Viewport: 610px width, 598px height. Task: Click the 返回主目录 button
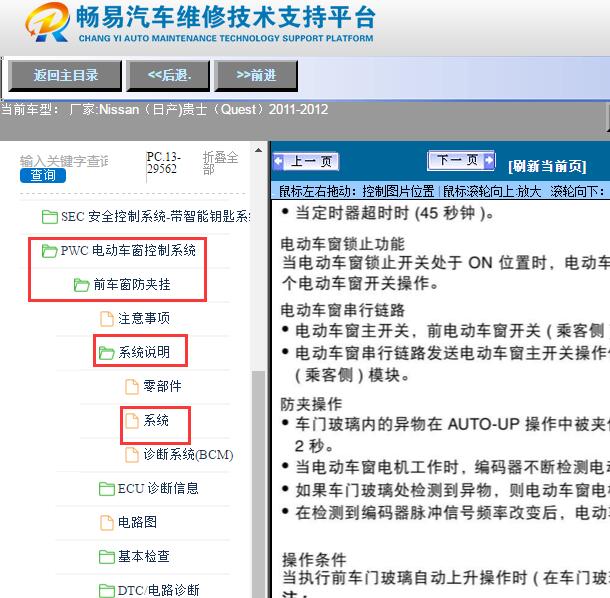pos(65,75)
